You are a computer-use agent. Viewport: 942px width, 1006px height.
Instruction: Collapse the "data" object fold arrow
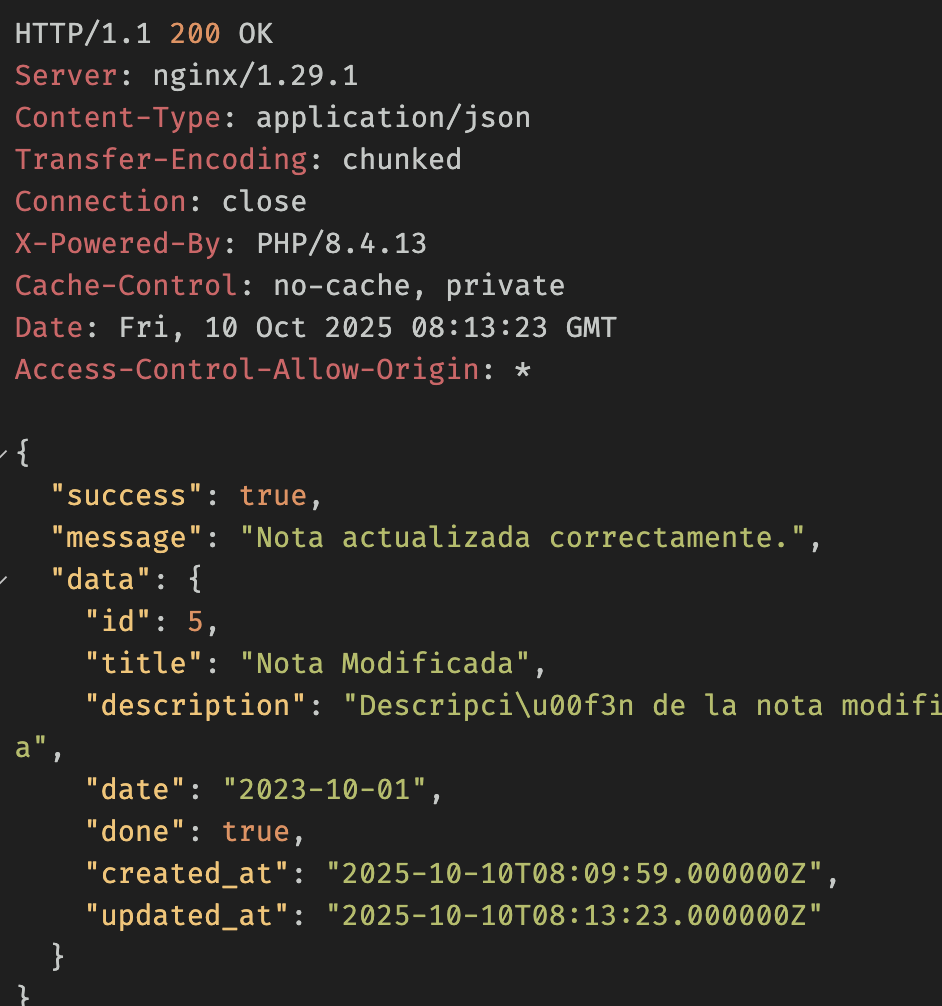pyautogui.click(x=5, y=582)
